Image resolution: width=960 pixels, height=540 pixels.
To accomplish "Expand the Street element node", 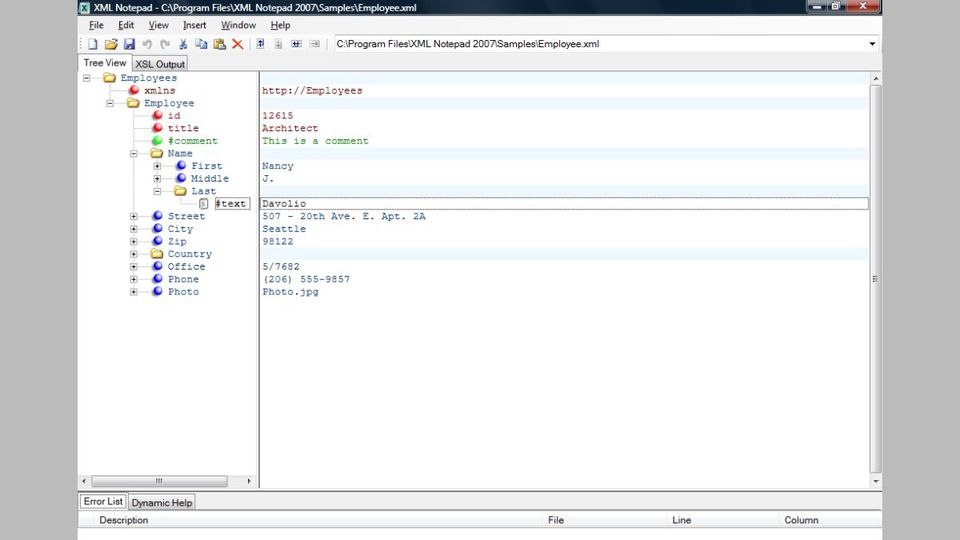I will 134,216.
